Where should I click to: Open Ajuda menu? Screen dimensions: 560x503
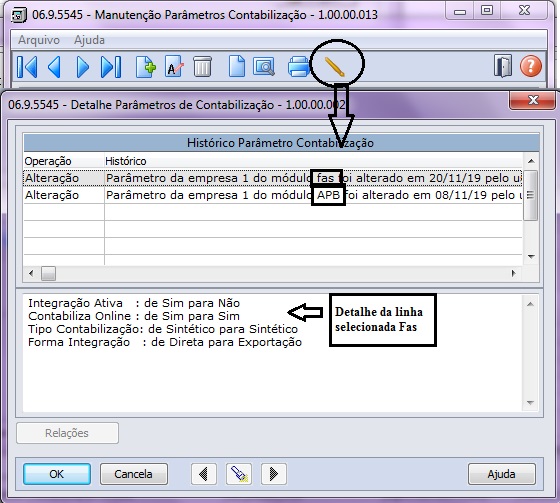click(89, 40)
